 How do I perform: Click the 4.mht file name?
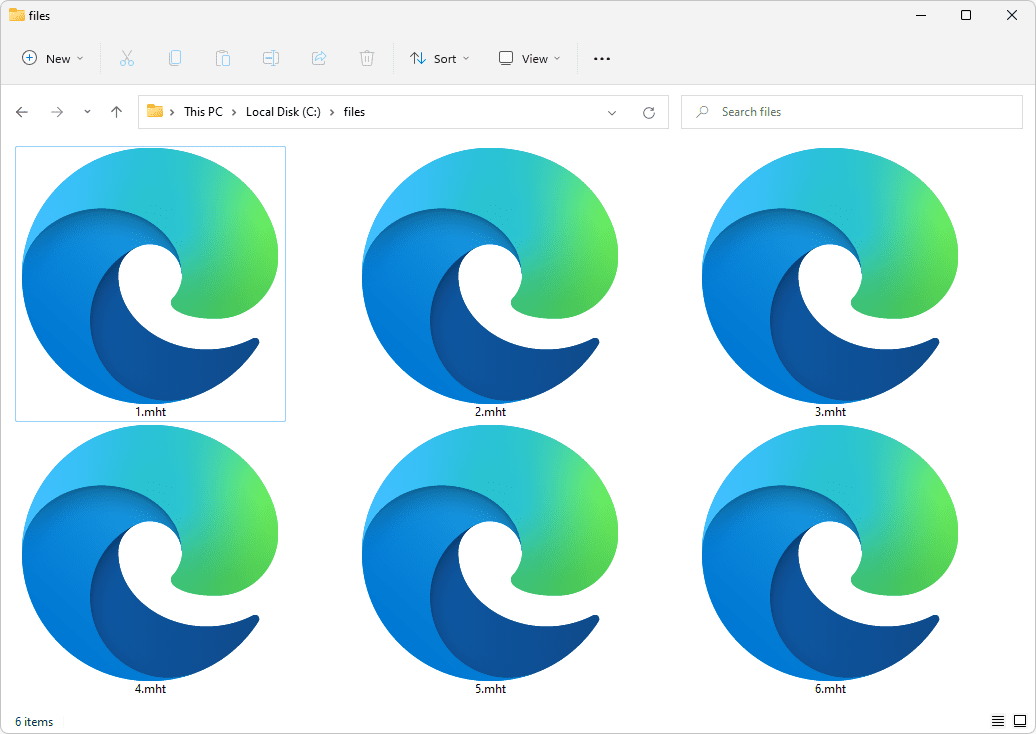[x=151, y=688]
